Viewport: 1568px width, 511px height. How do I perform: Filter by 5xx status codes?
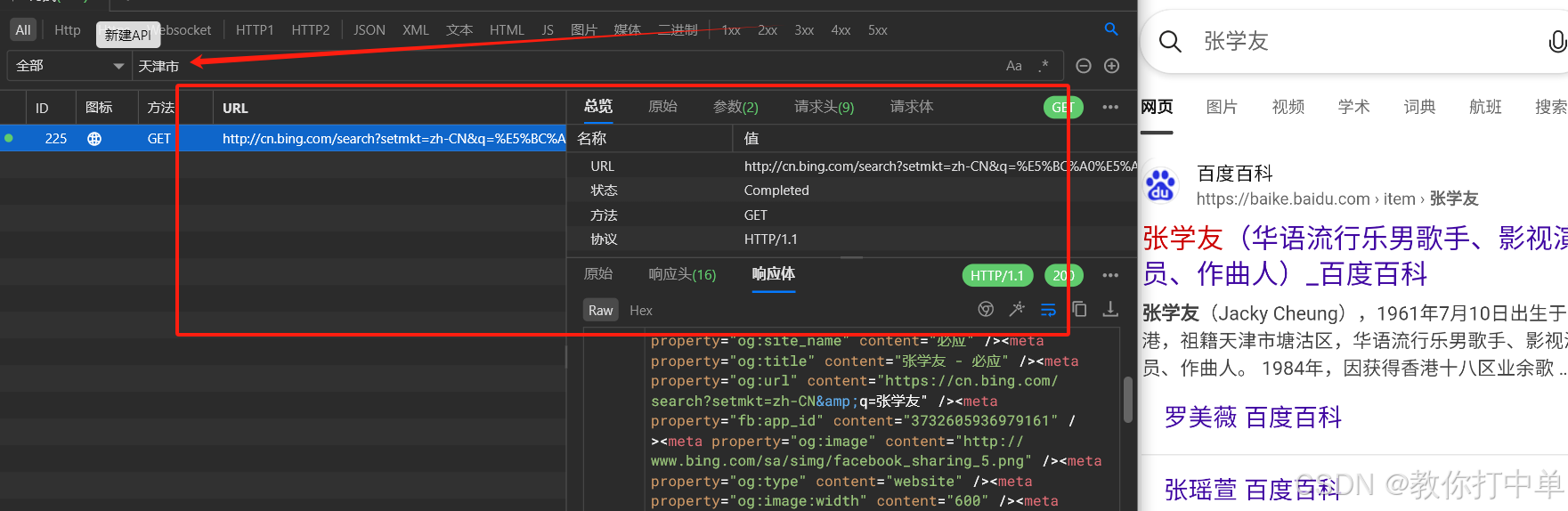[878, 30]
